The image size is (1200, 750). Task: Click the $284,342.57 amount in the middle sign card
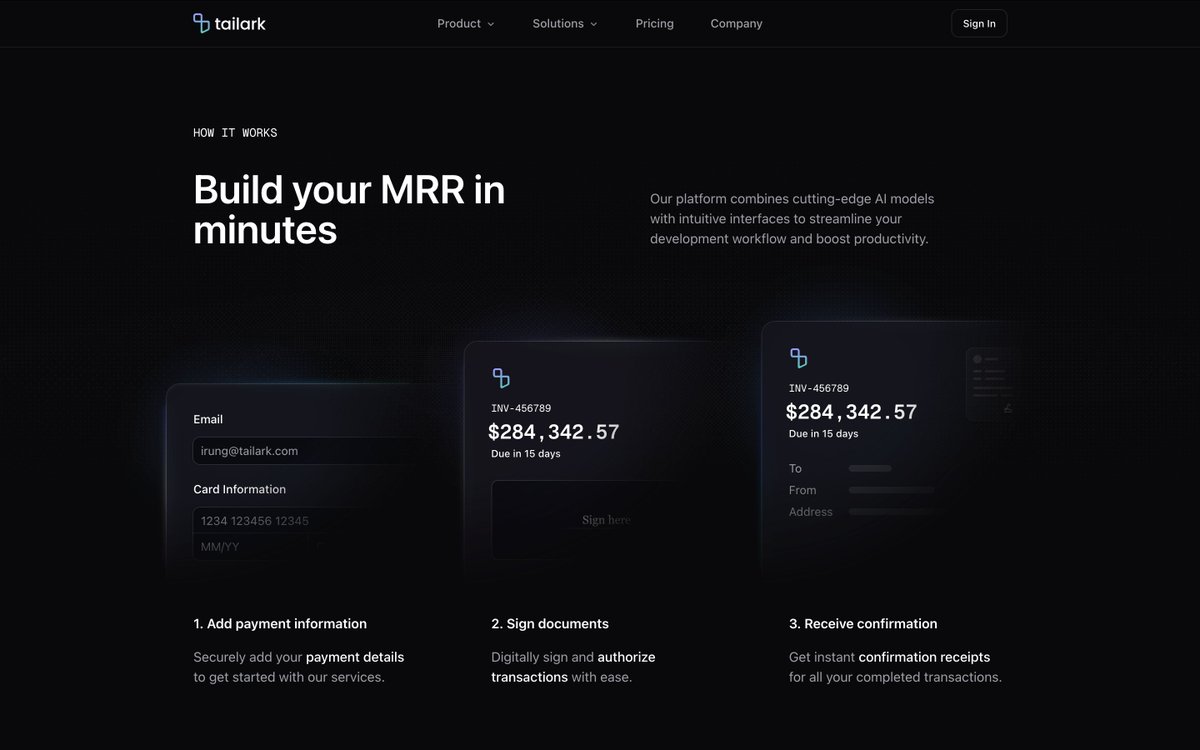click(554, 432)
